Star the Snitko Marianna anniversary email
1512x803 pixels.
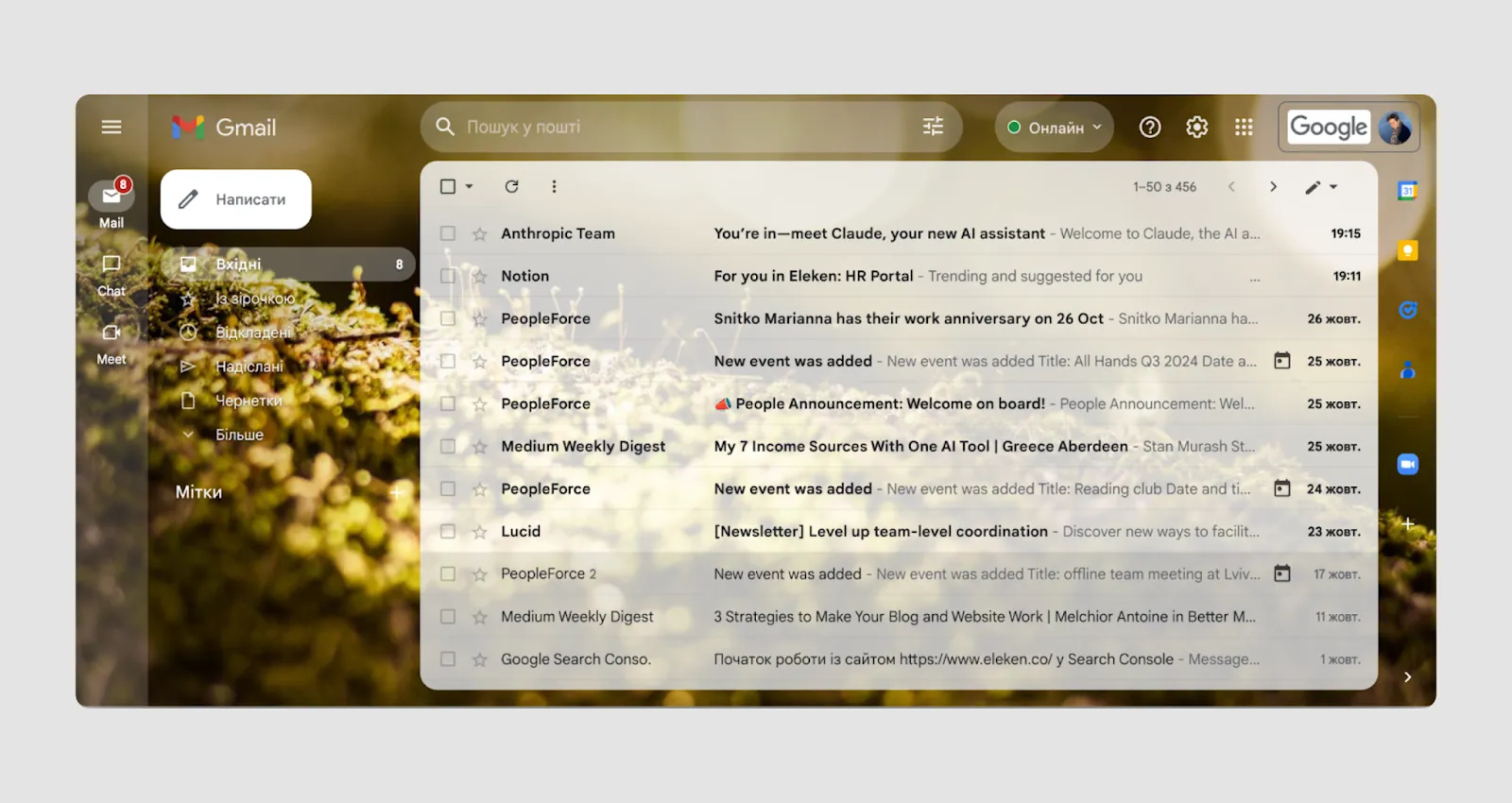pyautogui.click(x=480, y=318)
